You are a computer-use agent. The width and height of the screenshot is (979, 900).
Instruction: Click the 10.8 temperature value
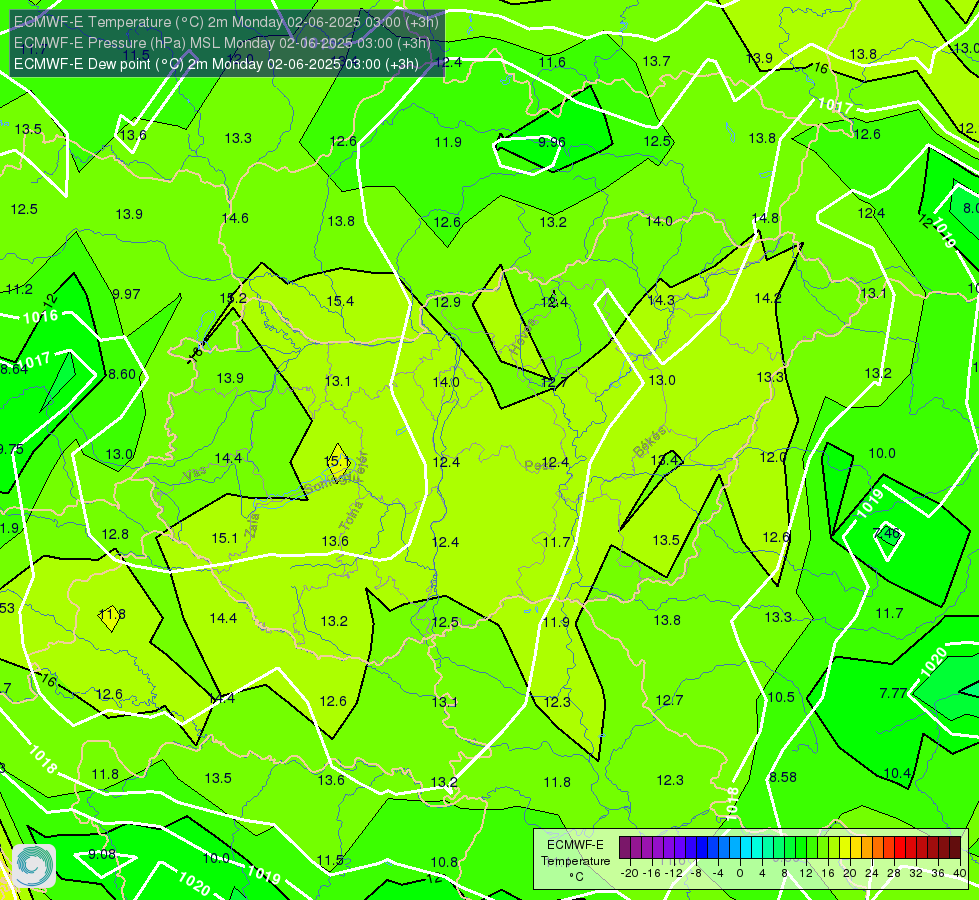pyautogui.click(x=444, y=863)
